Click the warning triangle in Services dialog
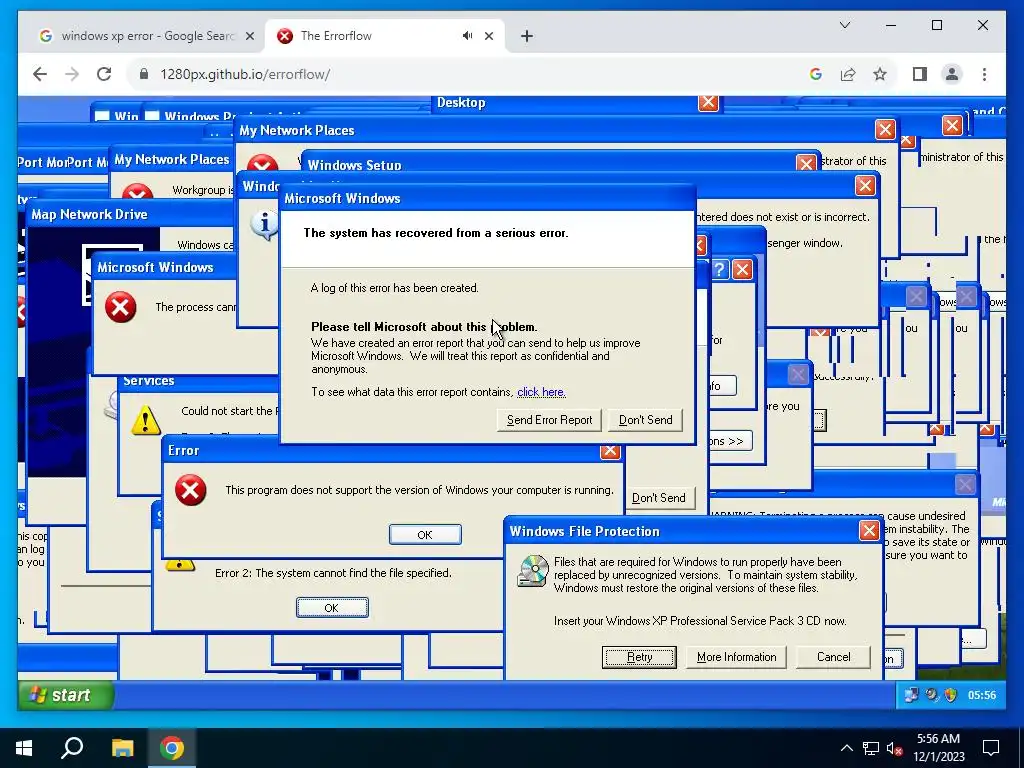Image resolution: width=1024 pixels, height=768 pixels. click(145, 420)
